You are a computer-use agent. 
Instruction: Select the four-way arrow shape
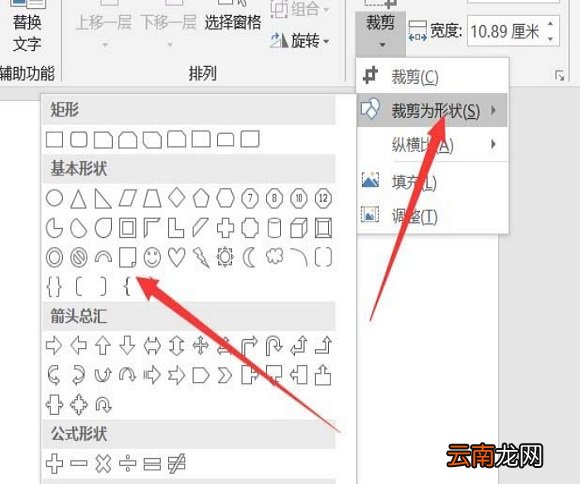pos(201,346)
